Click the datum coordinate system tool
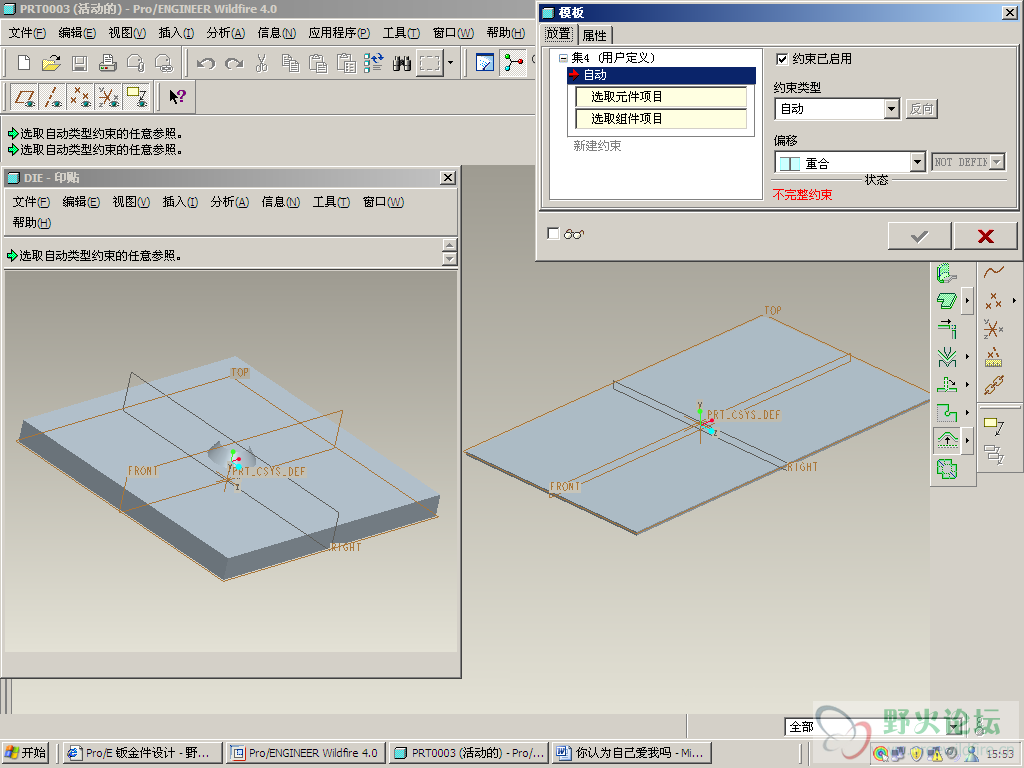The height and width of the screenshot is (768, 1024). (993, 328)
